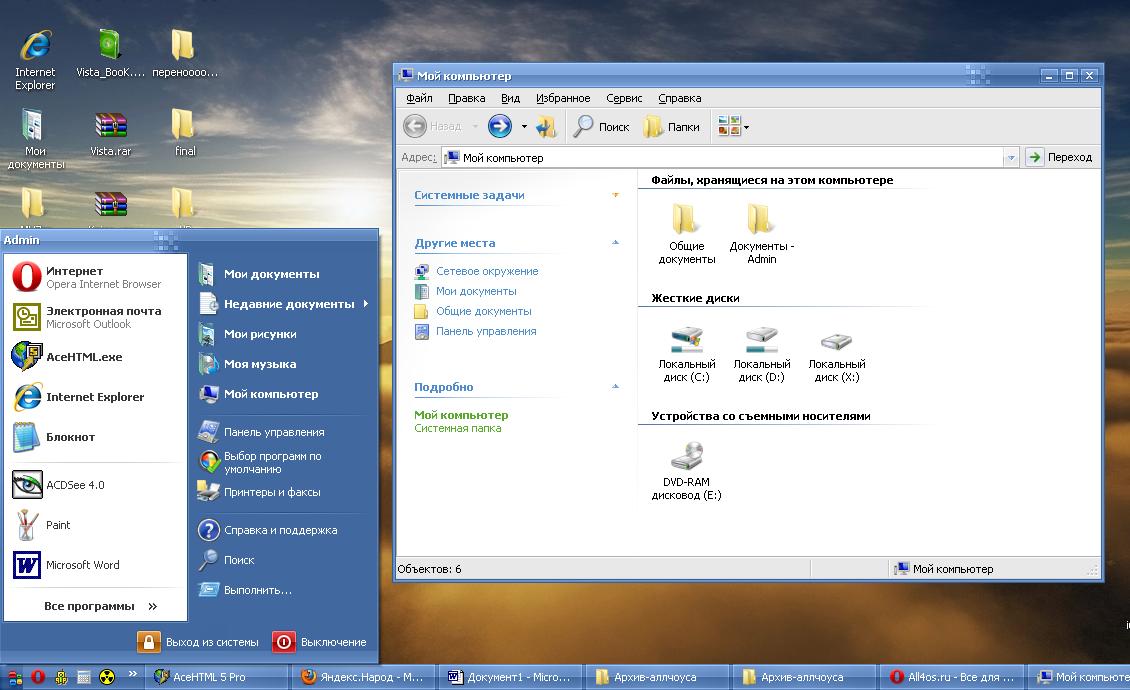The image size is (1130, 690).
Task: Open Блокнот from the Start menu
Action: pyautogui.click(x=95, y=437)
